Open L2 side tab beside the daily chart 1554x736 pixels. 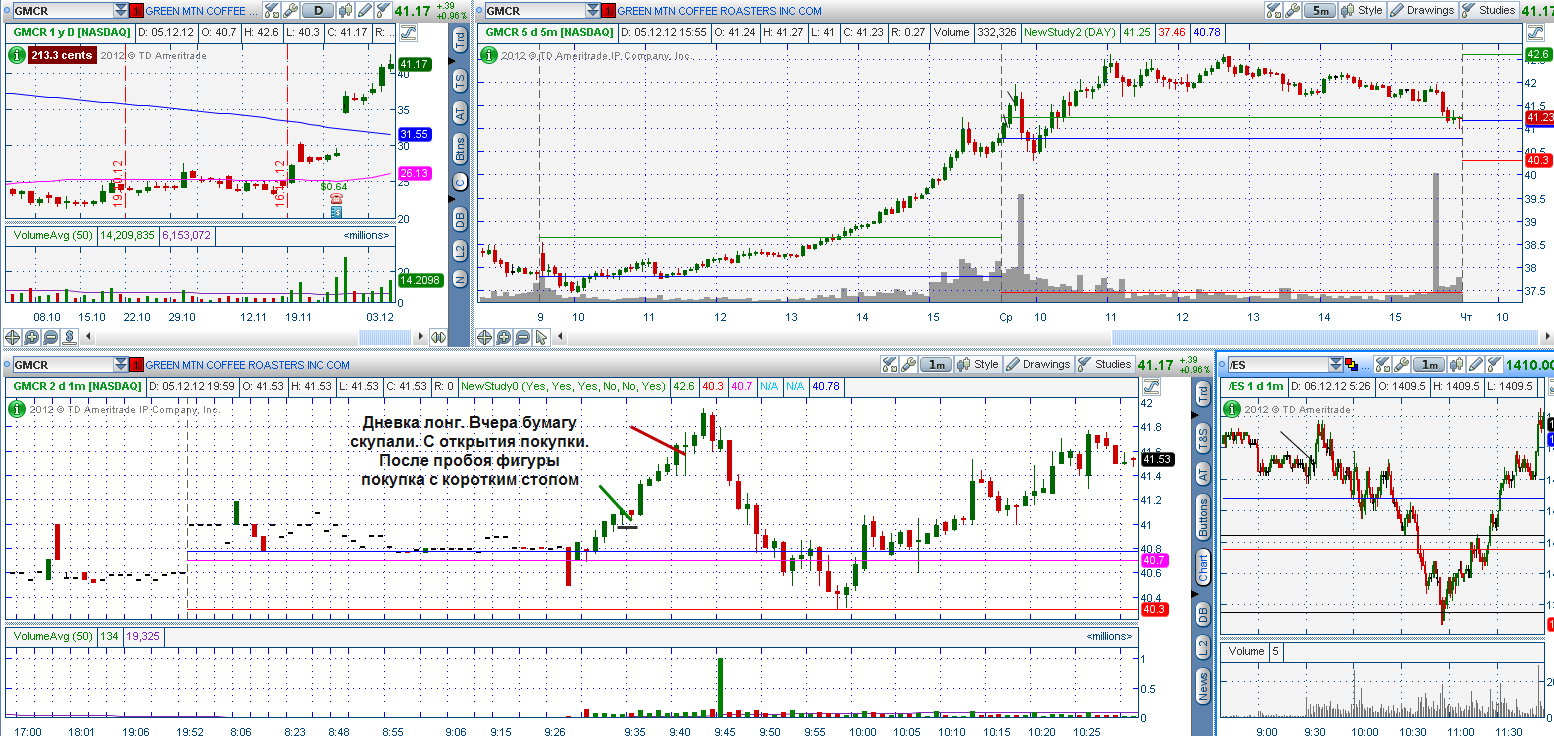coord(460,250)
